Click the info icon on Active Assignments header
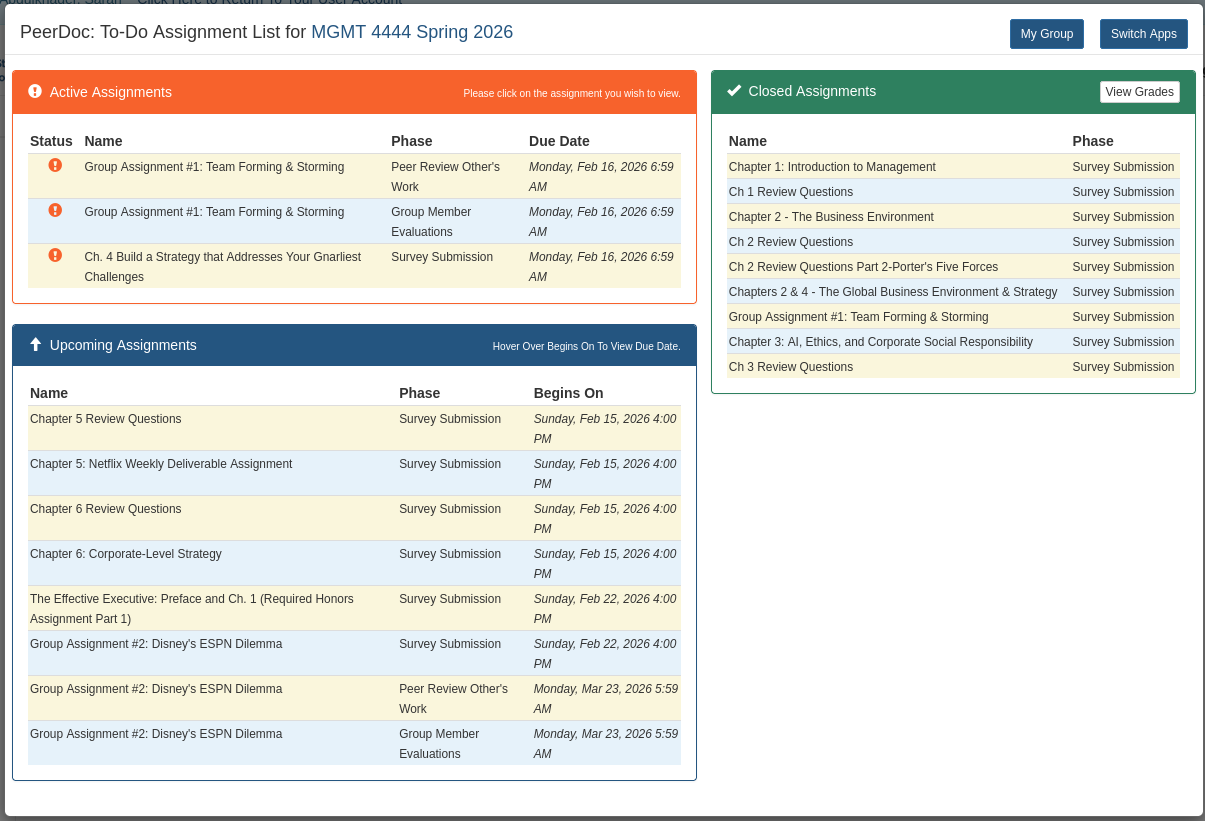Viewport: 1205px width, 821px height. (x=35, y=91)
